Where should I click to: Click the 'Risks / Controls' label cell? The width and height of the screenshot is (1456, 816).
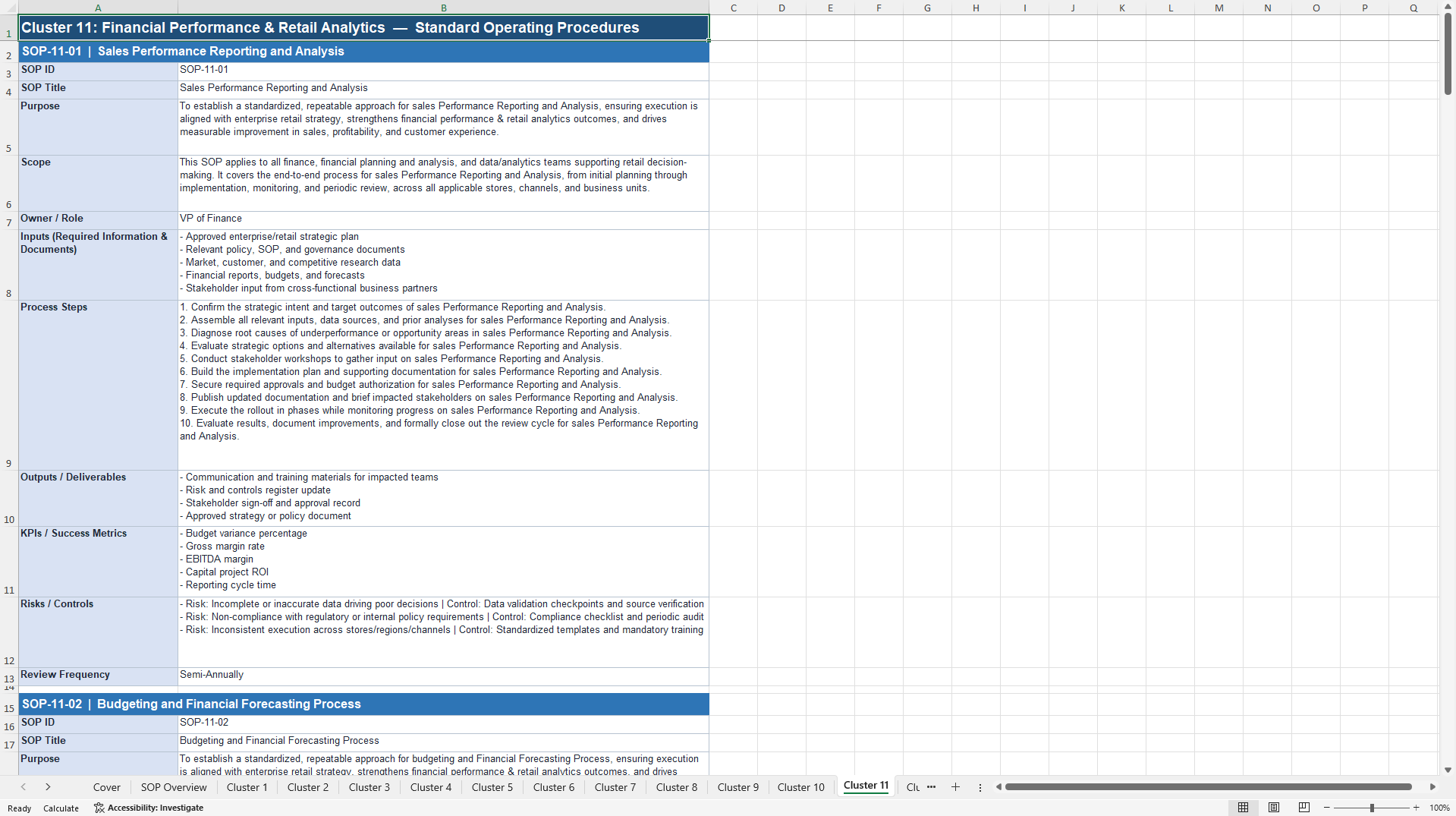tap(98, 632)
